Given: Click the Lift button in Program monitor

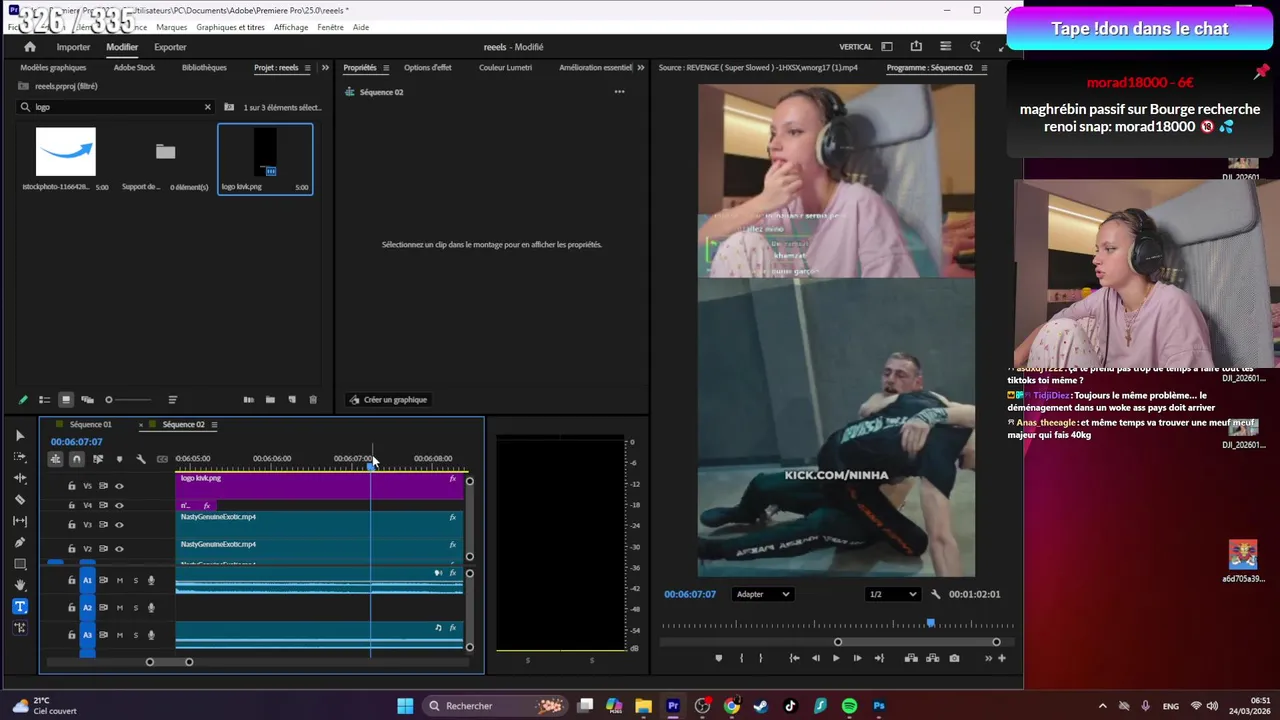Looking at the screenshot, I should pyautogui.click(x=911, y=658).
